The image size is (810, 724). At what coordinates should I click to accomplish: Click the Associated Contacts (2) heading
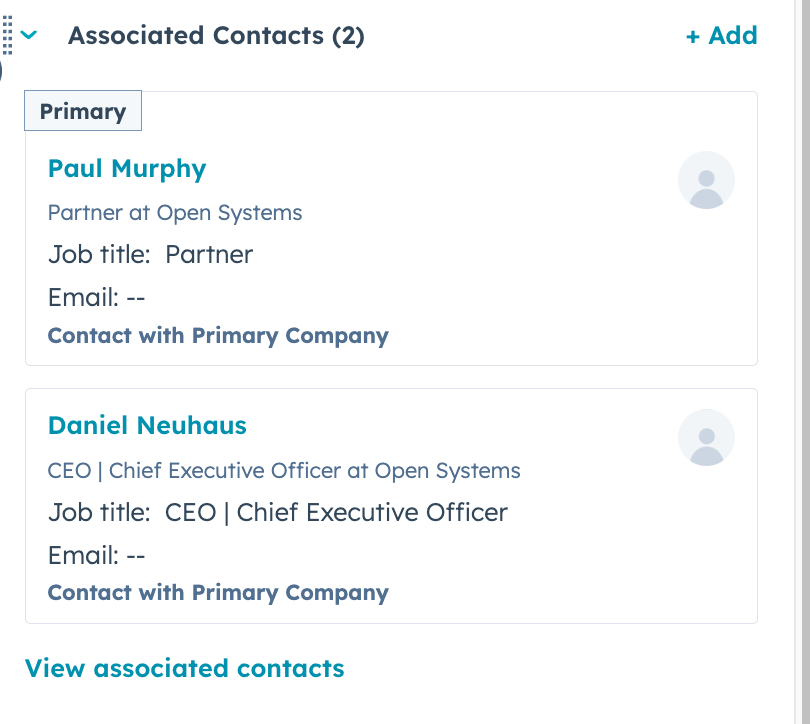[x=216, y=36]
